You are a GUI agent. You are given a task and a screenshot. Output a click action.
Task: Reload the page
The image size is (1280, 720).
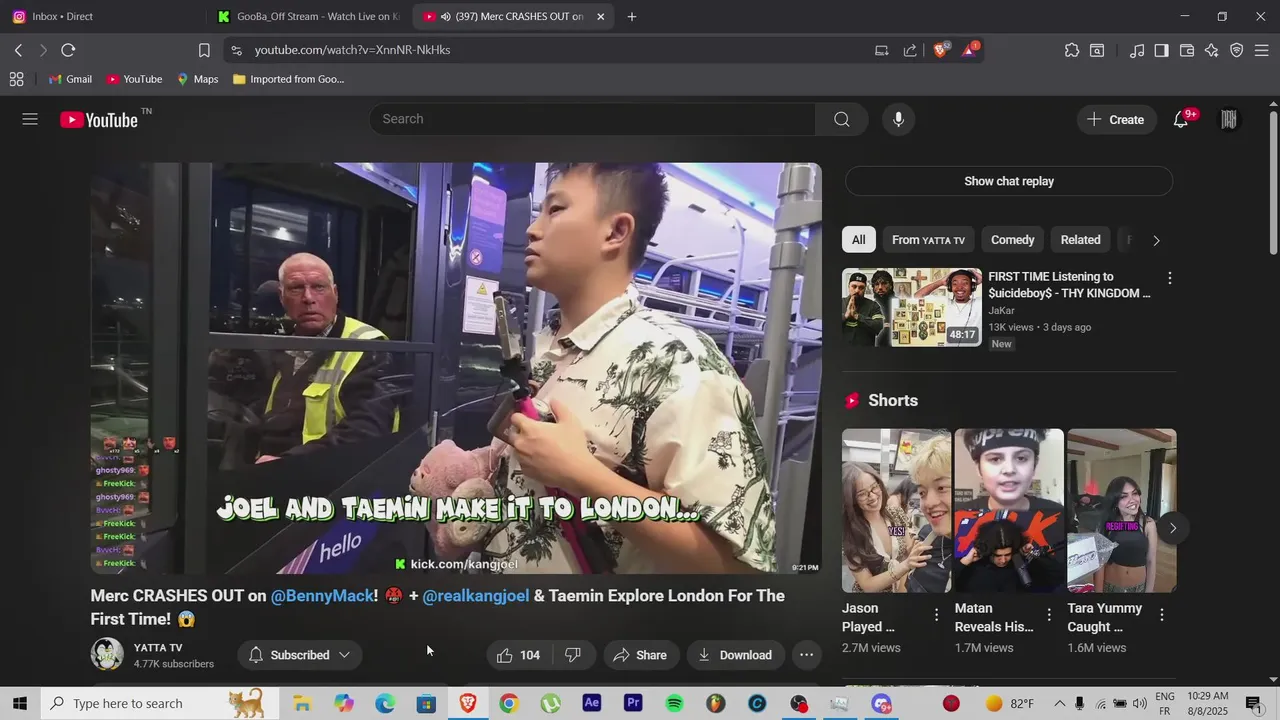tap(68, 50)
